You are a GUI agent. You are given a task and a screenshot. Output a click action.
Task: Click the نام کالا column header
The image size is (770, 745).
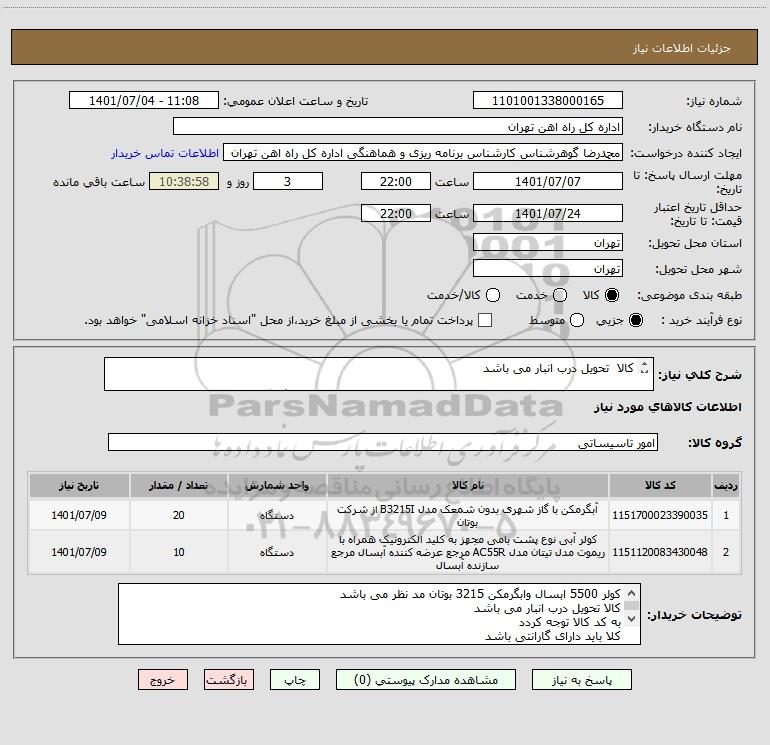tap(468, 485)
